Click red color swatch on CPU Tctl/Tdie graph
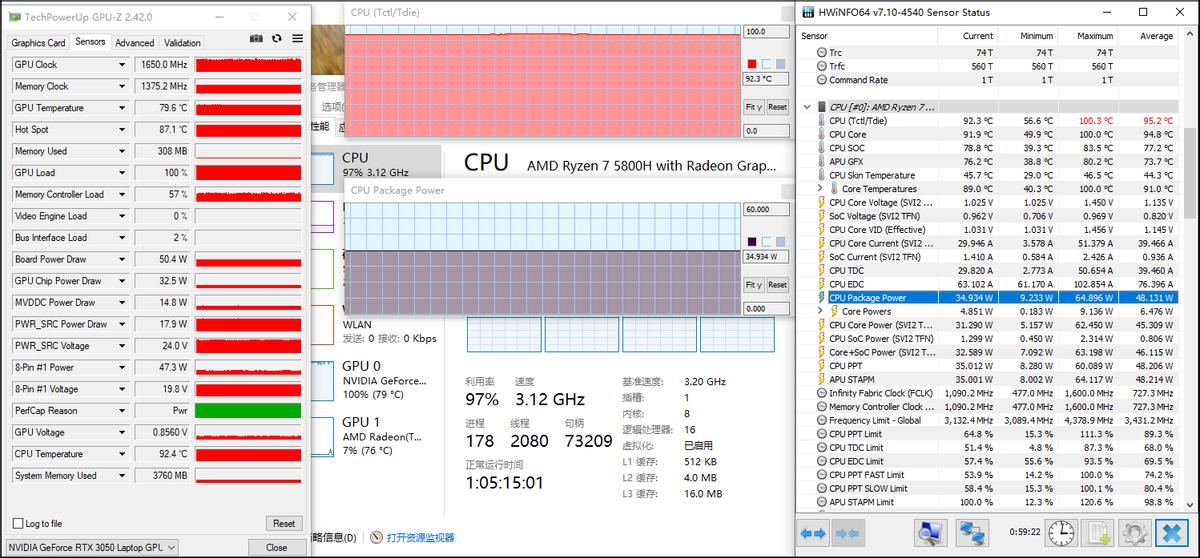 (x=752, y=63)
